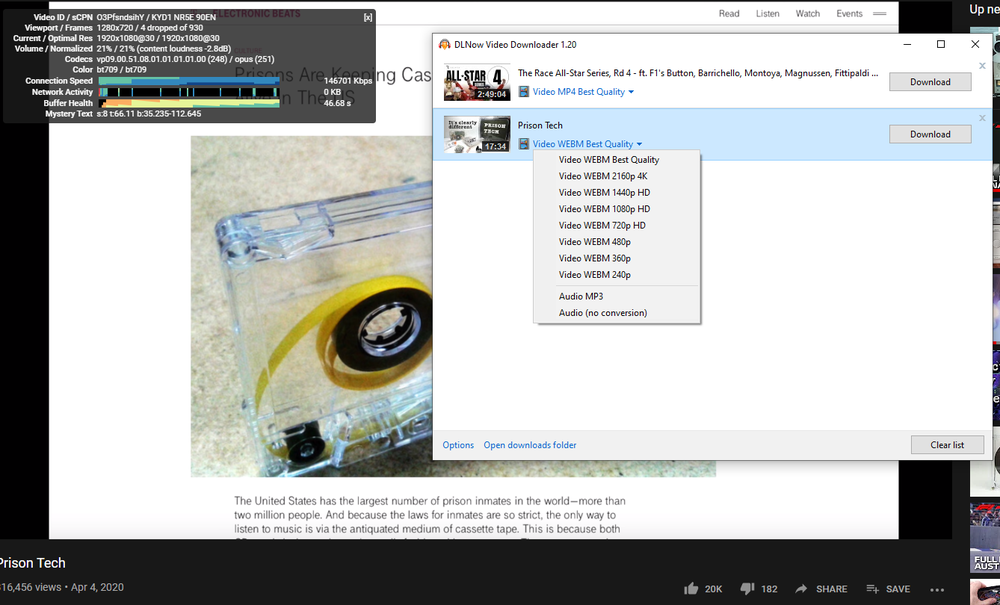This screenshot has width=1000, height=605.
Task: Open the three-dot more actions menu
Action: (936, 590)
